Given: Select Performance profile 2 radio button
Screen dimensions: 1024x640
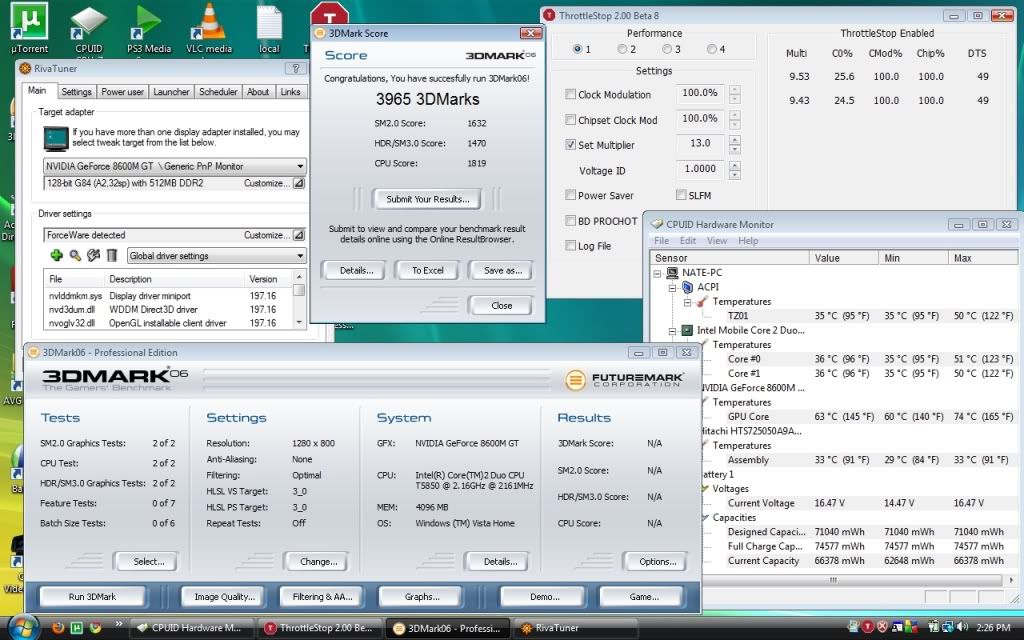Looking at the screenshot, I should [622, 49].
